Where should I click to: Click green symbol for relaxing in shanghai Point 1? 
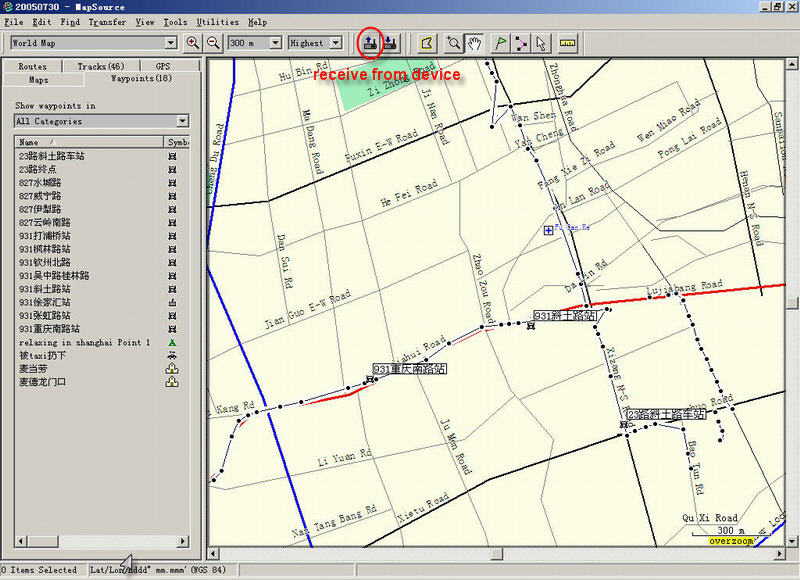point(172,342)
